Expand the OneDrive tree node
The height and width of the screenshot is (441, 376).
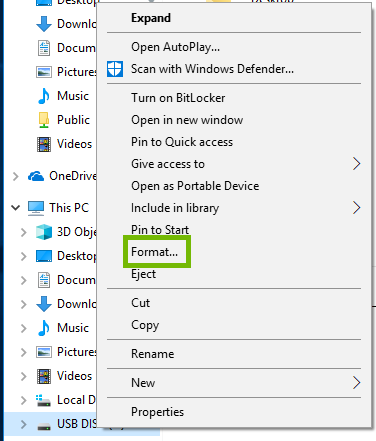tap(15, 176)
